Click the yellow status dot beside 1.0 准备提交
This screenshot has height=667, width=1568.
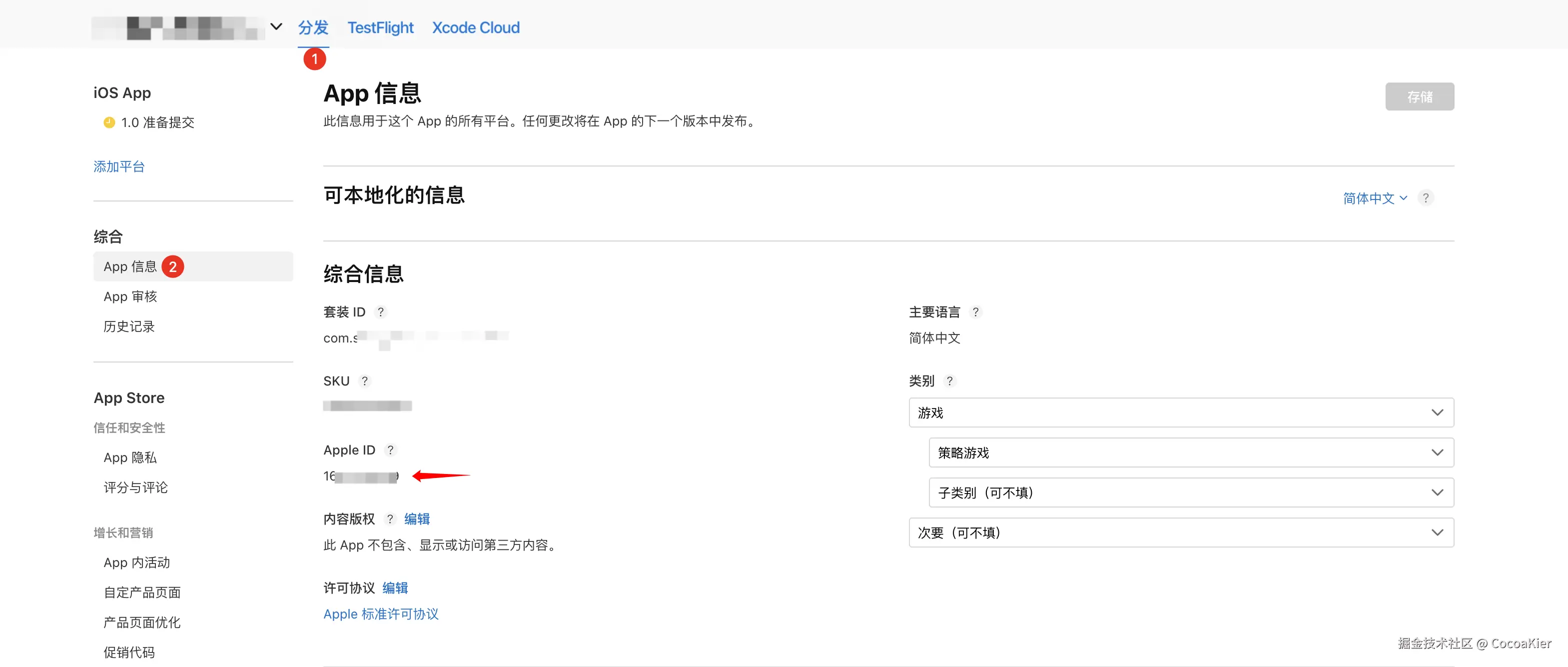point(108,122)
